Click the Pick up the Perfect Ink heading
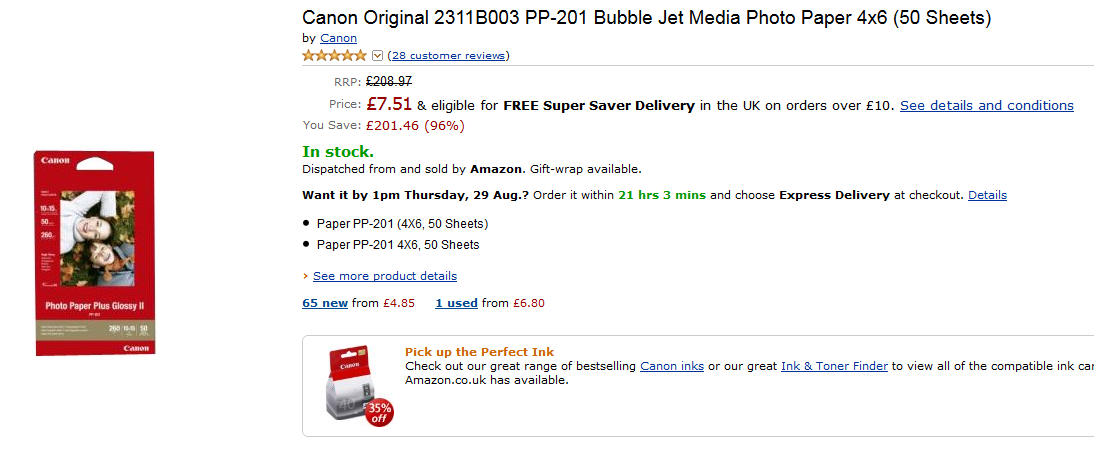1094x455 pixels. (479, 352)
